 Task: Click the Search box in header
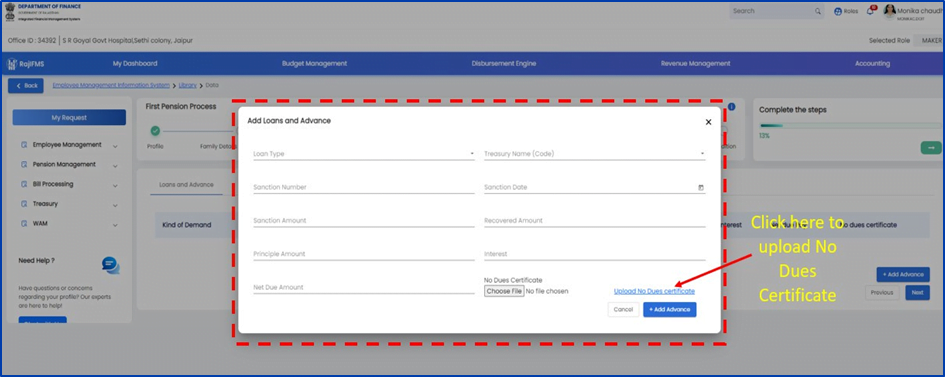(x=776, y=11)
